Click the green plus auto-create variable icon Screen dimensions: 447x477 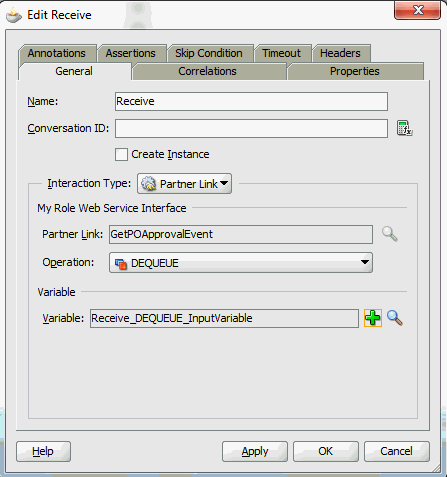pos(373,318)
